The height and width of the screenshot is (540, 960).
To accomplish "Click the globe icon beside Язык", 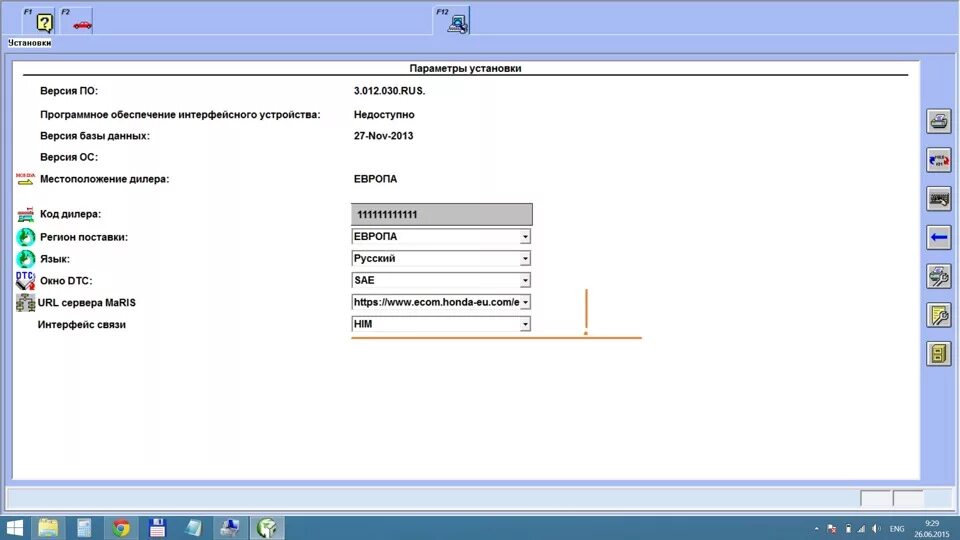I will 25,259.
